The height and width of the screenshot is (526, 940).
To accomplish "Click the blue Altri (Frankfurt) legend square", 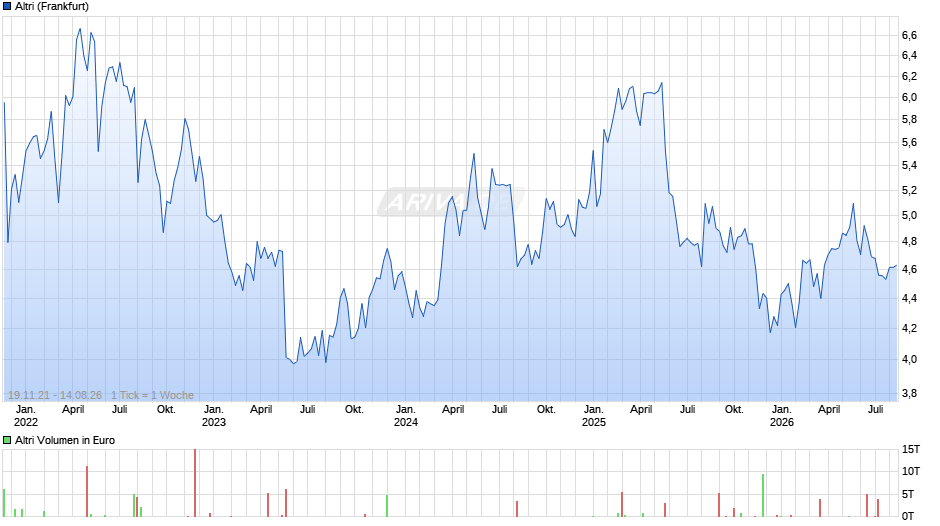I will pyautogui.click(x=7, y=7).
